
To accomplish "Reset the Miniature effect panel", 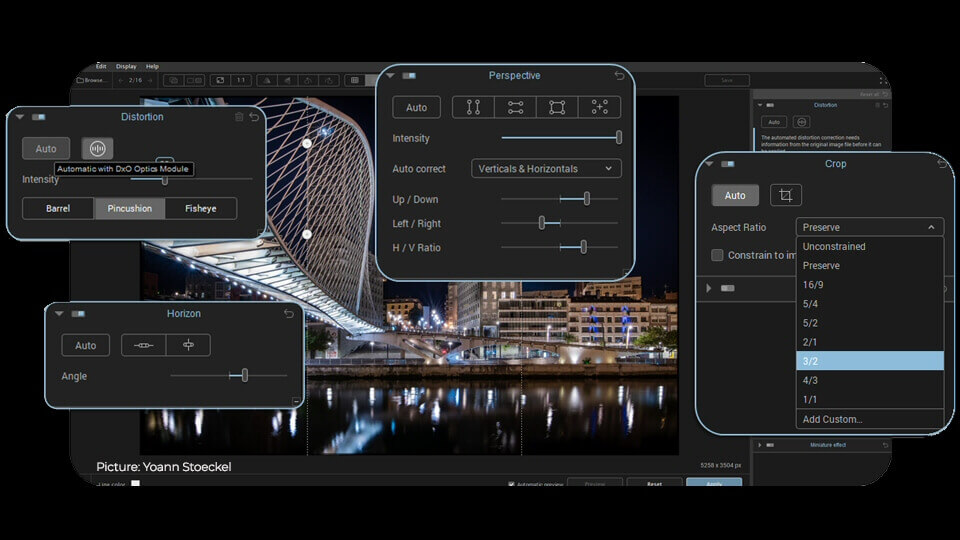I will pyautogui.click(x=885, y=445).
